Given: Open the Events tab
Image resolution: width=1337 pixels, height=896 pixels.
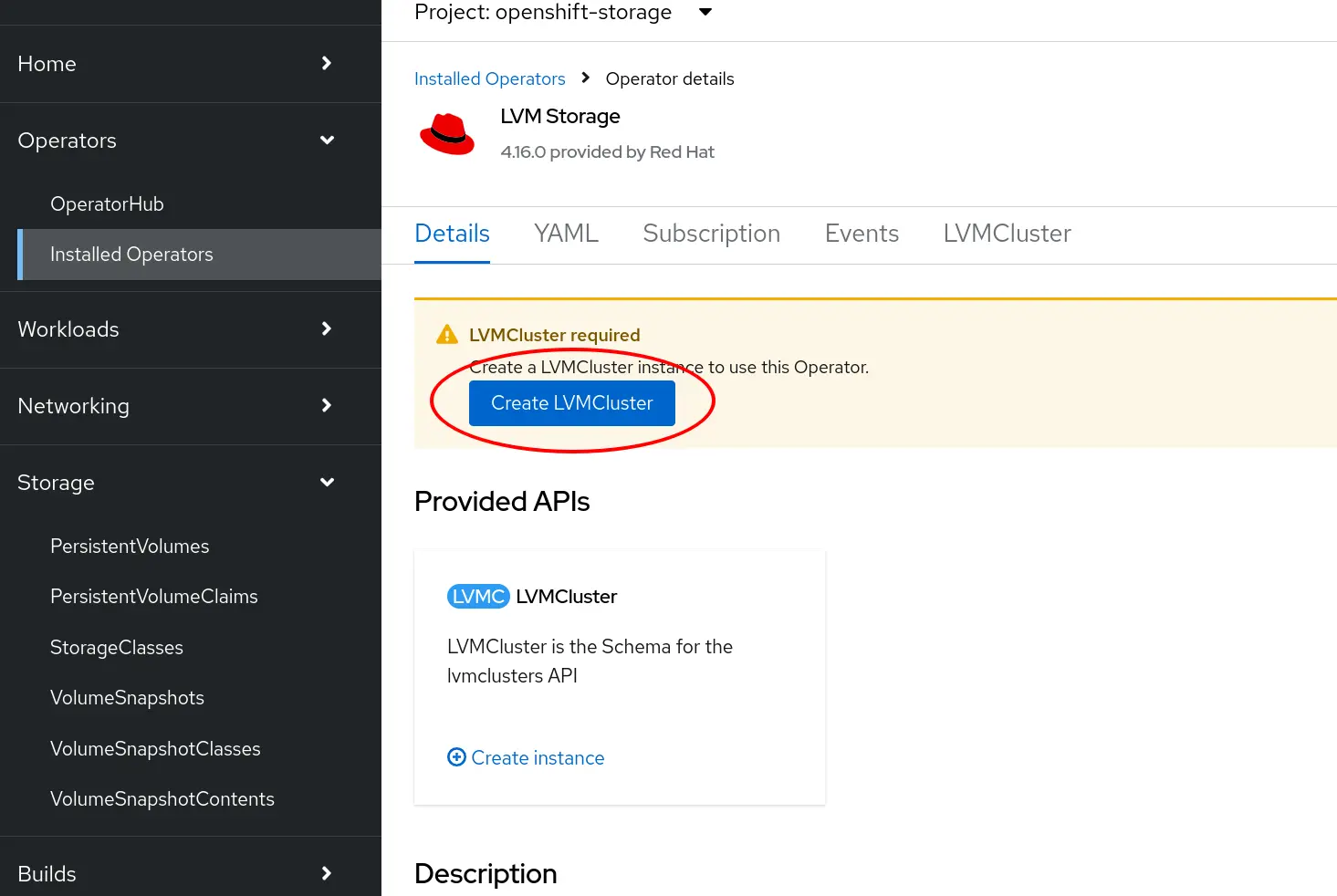Looking at the screenshot, I should (862, 234).
